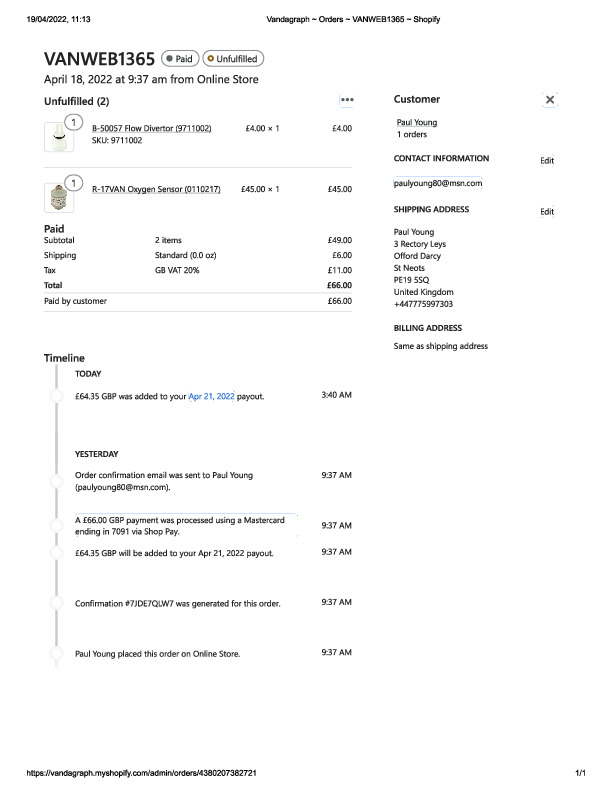Click quantity badge on Oxygen Sensor image
Image resolution: width=612 pixels, height=792 pixels.
click(73, 182)
